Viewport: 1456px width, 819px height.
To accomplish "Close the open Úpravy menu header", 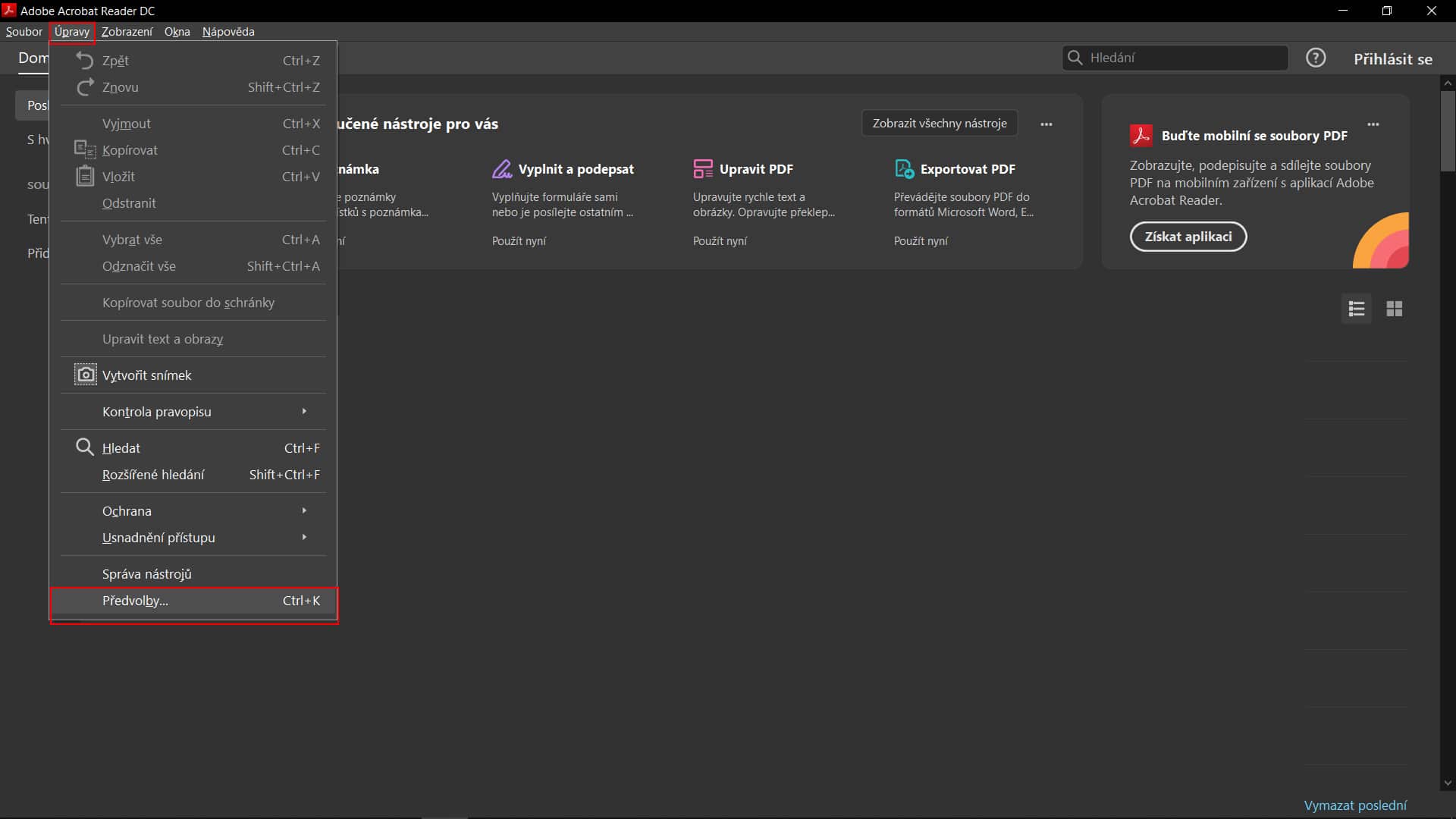I will coord(72,32).
